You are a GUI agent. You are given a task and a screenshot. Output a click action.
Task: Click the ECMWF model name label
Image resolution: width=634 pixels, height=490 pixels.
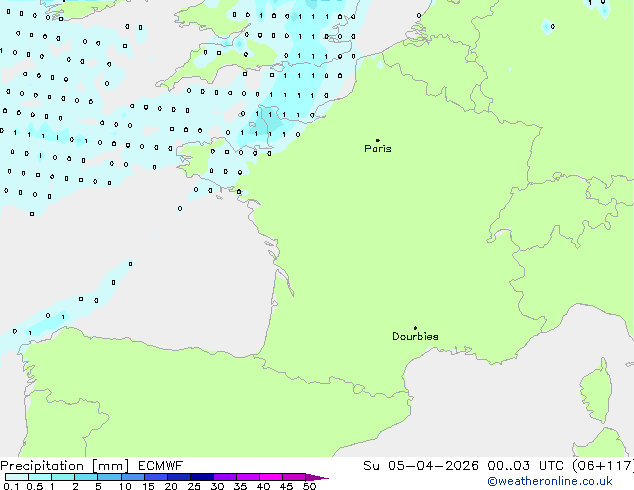pyautogui.click(x=161, y=466)
